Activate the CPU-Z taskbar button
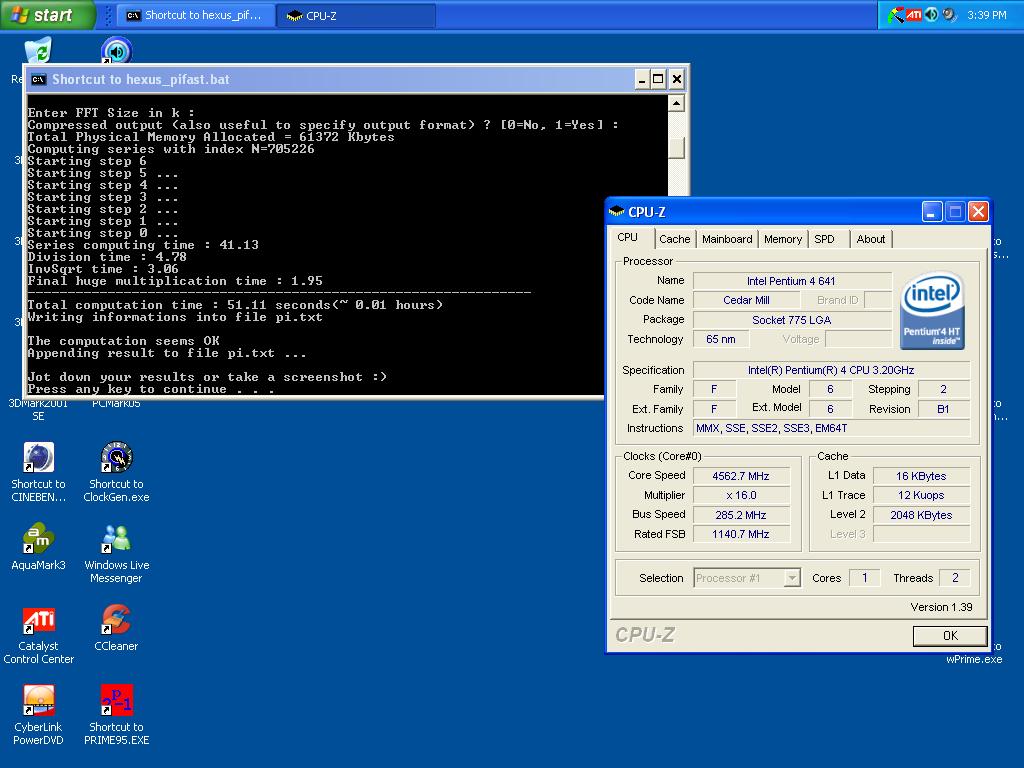This screenshot has height=768, width=1024. point(357,15)
